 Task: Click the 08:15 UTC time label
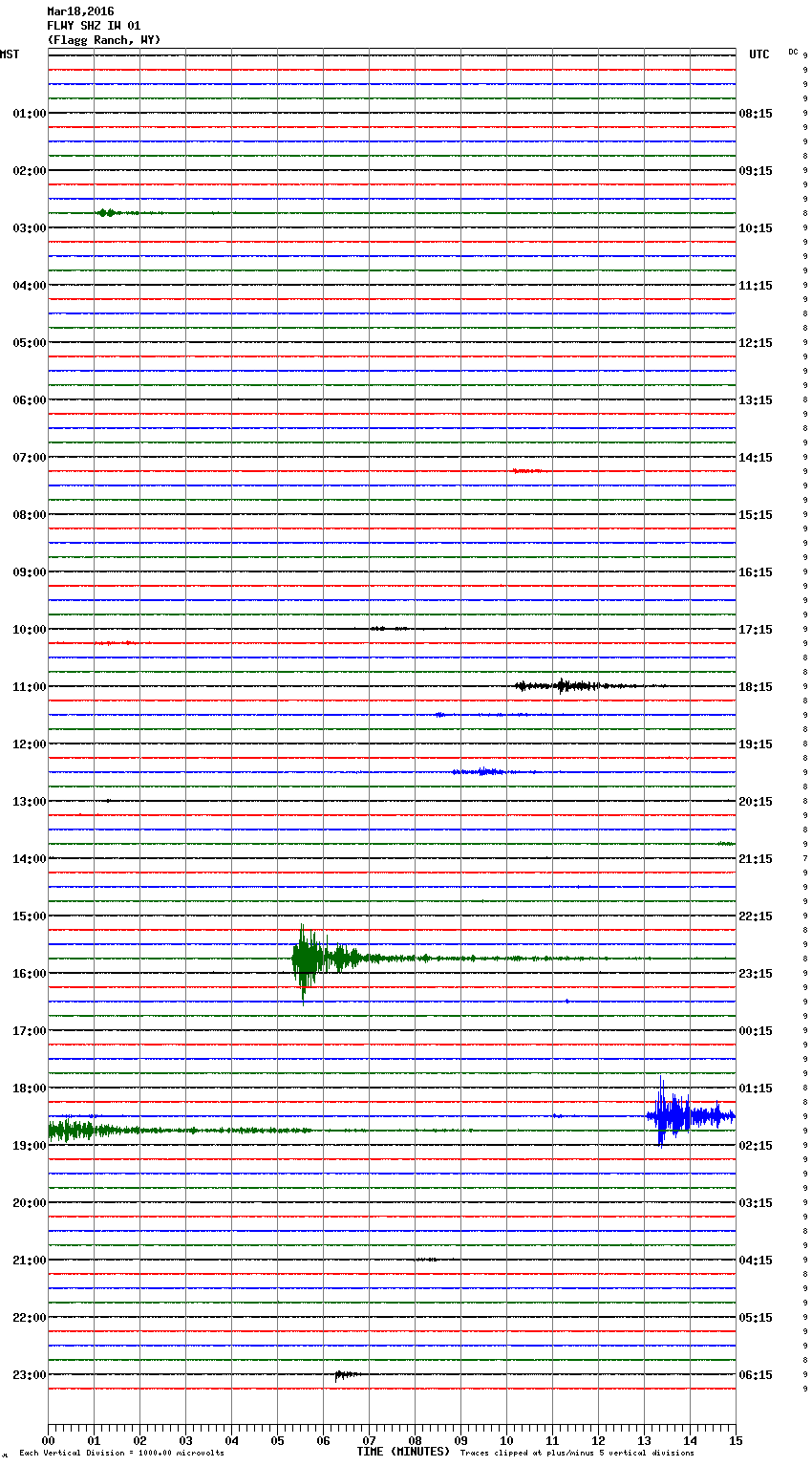coord(756,113)
